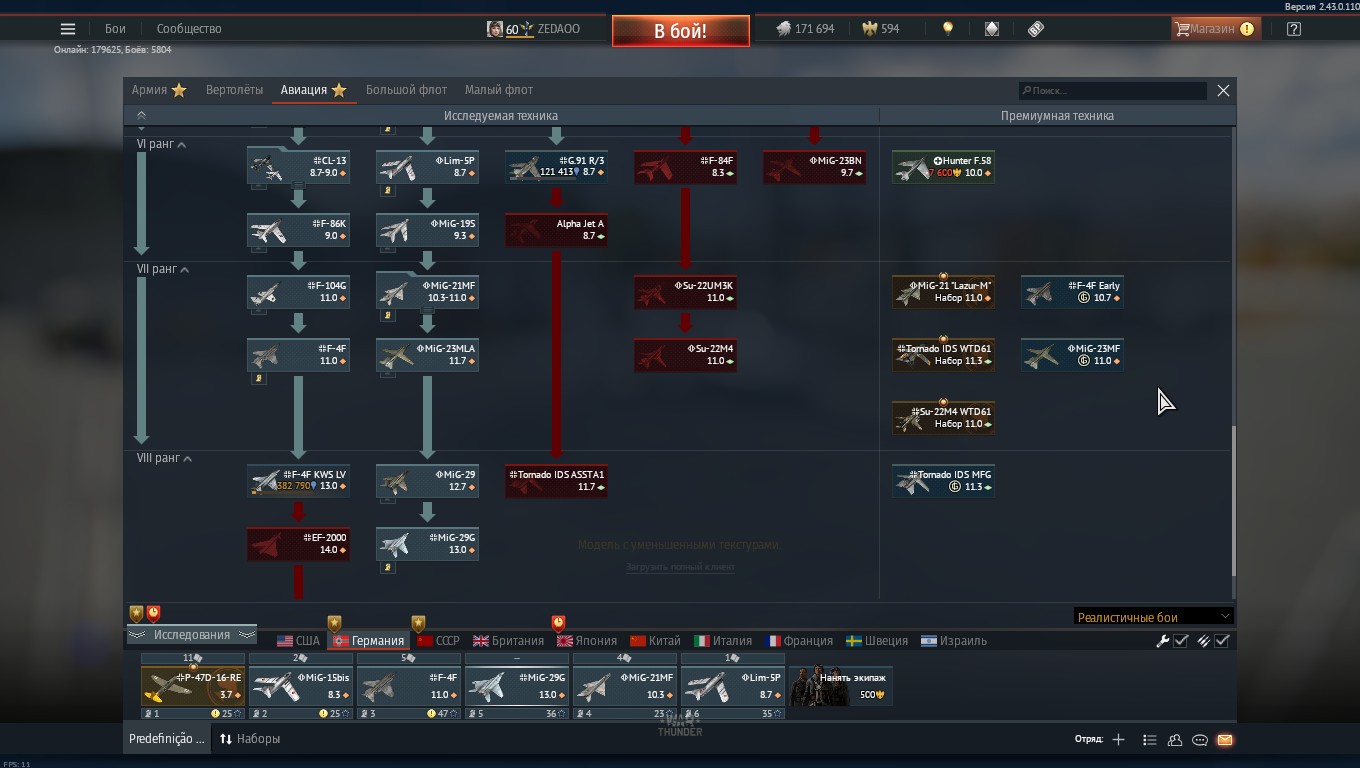The image size is (1360, 768).
Task: Open the question mark help icon
Action: pos(1294,29)
